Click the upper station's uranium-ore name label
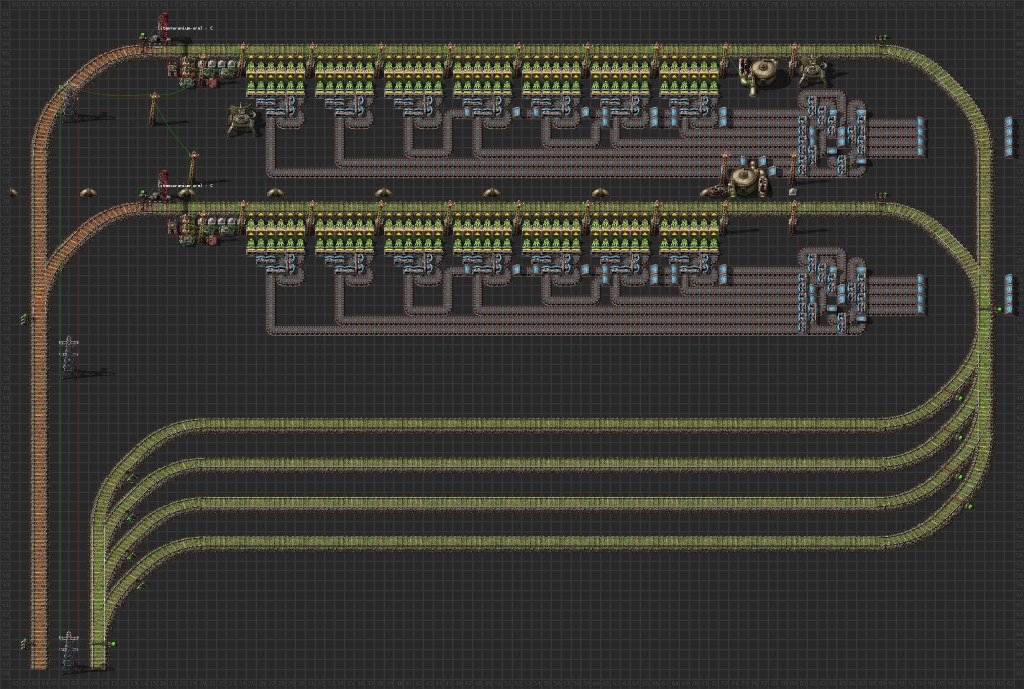1024x689 pixels. pyautogui.click(x=185, y=29)
